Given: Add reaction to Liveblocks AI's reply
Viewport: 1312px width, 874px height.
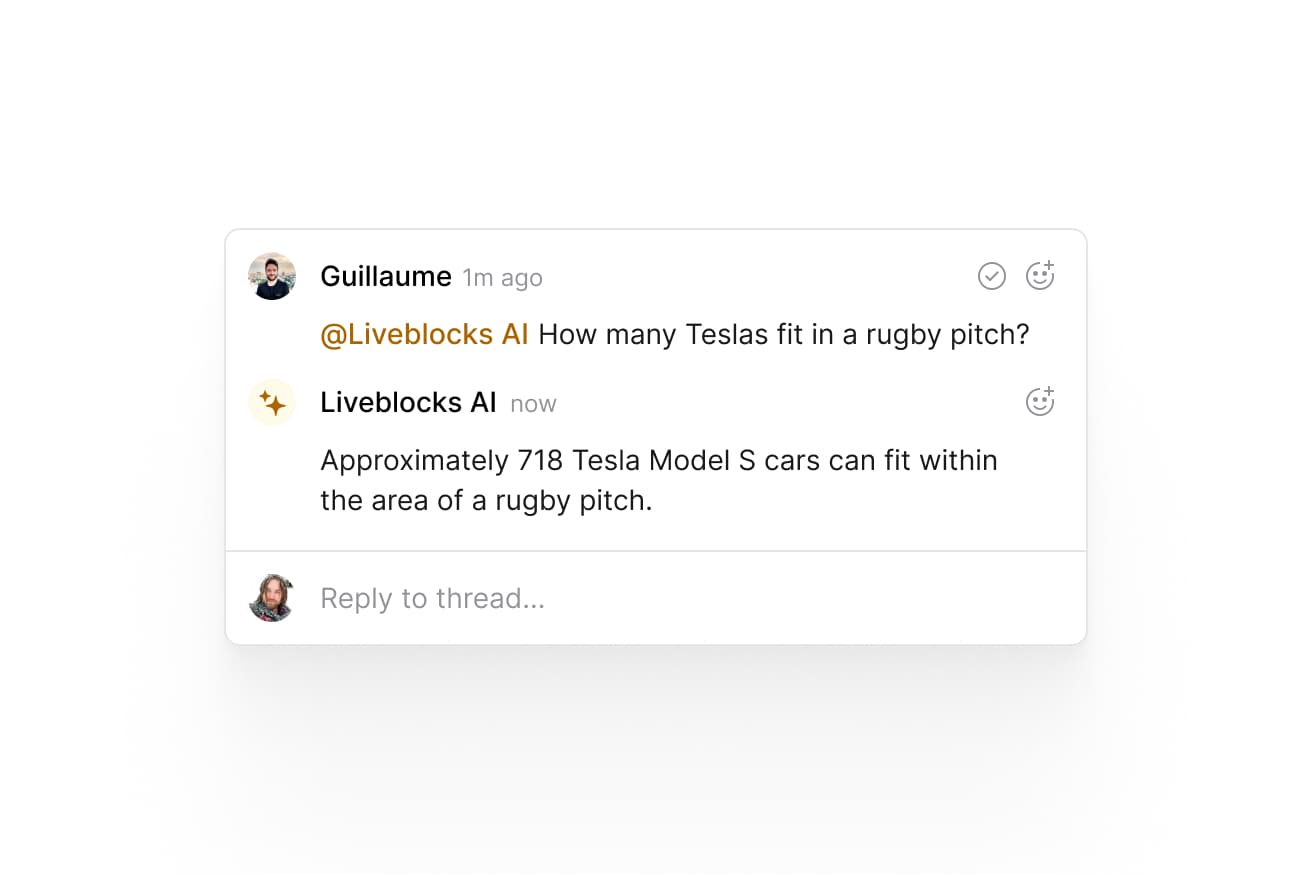Looking at the screenshot, I should tap(1040, 402).
